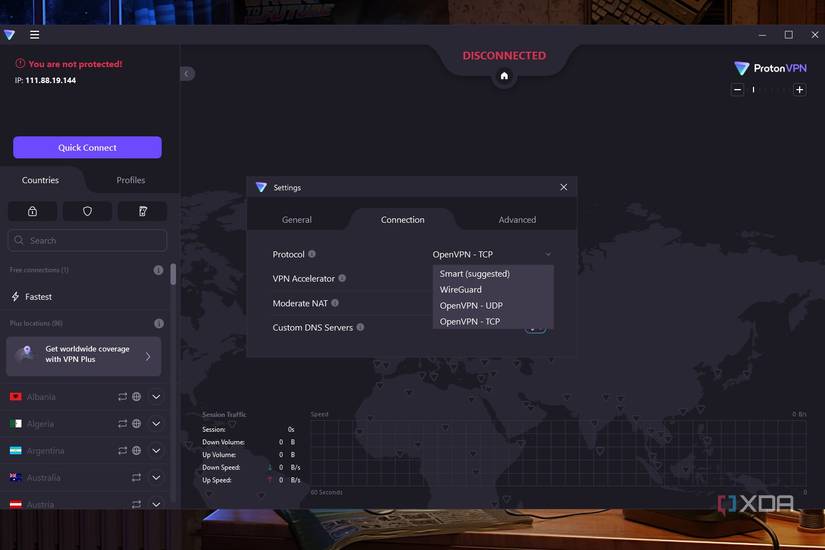Select OpenVPN - TCP in dropdown list
Image resolution: width=825 pixels, height=550 pixels.
[493, 321]
